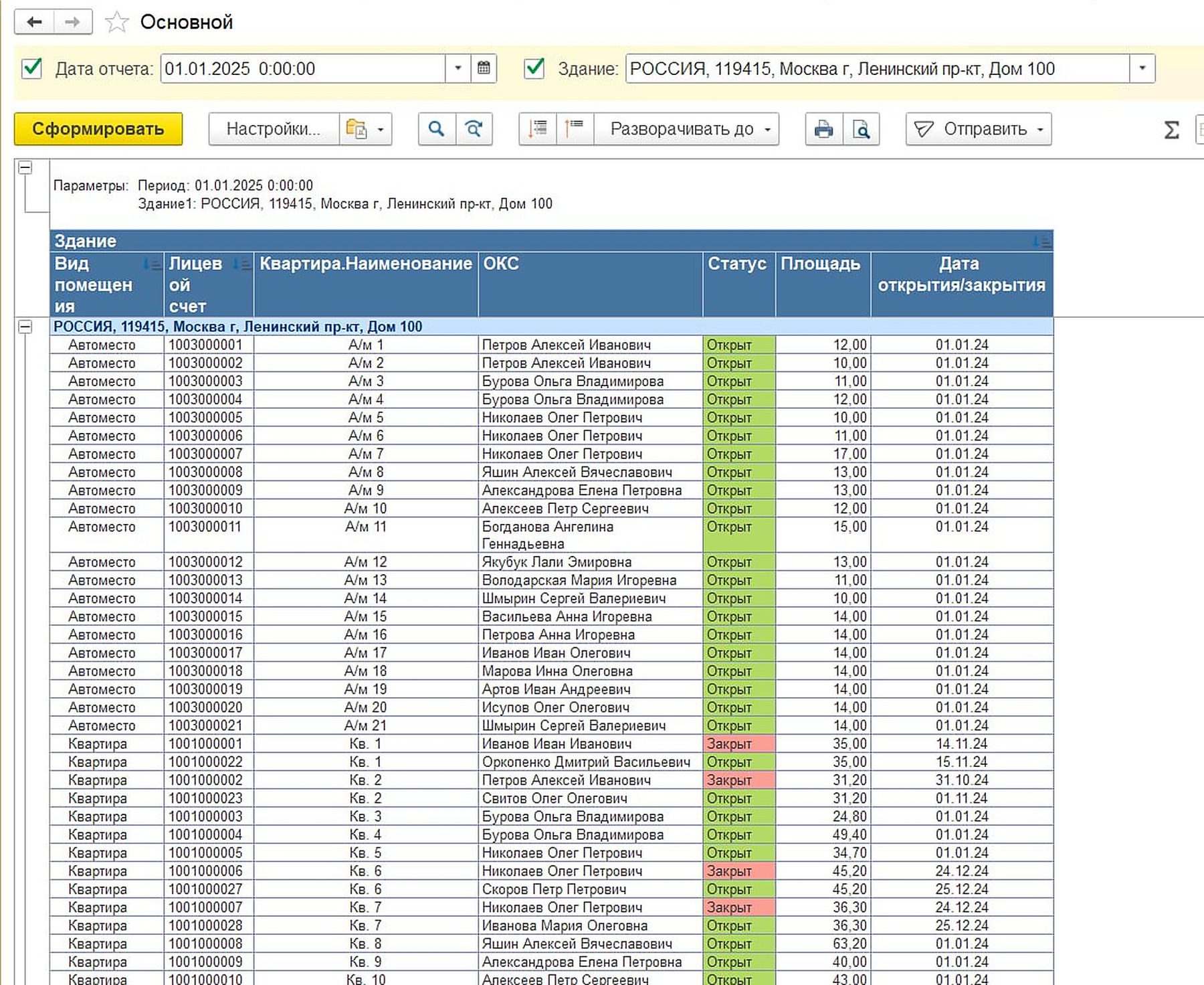Select cell 1003000001 account number

[x=209, y=345]
